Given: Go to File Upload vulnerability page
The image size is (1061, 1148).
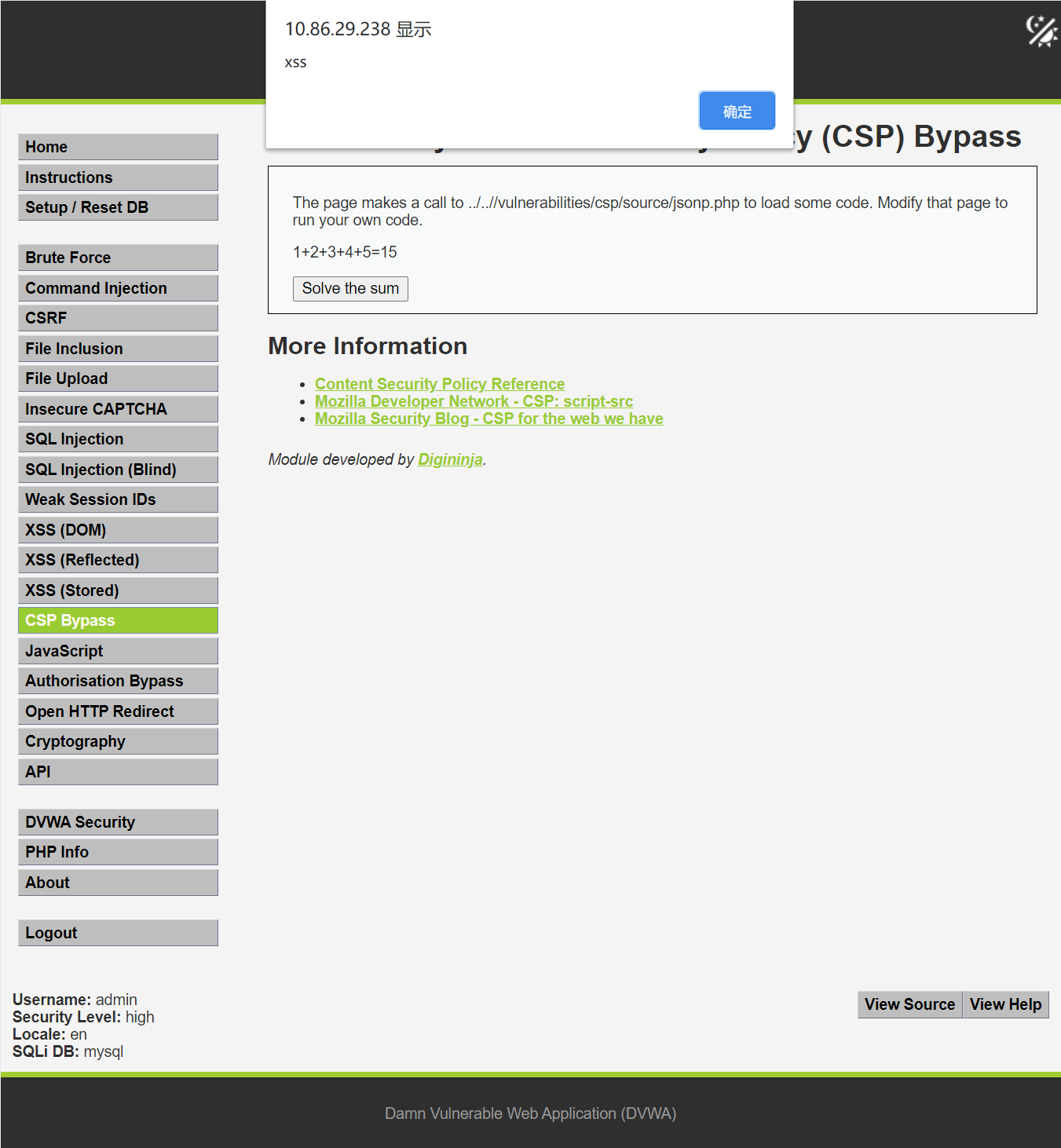Looking at the screenshot, I should [118, 378].
